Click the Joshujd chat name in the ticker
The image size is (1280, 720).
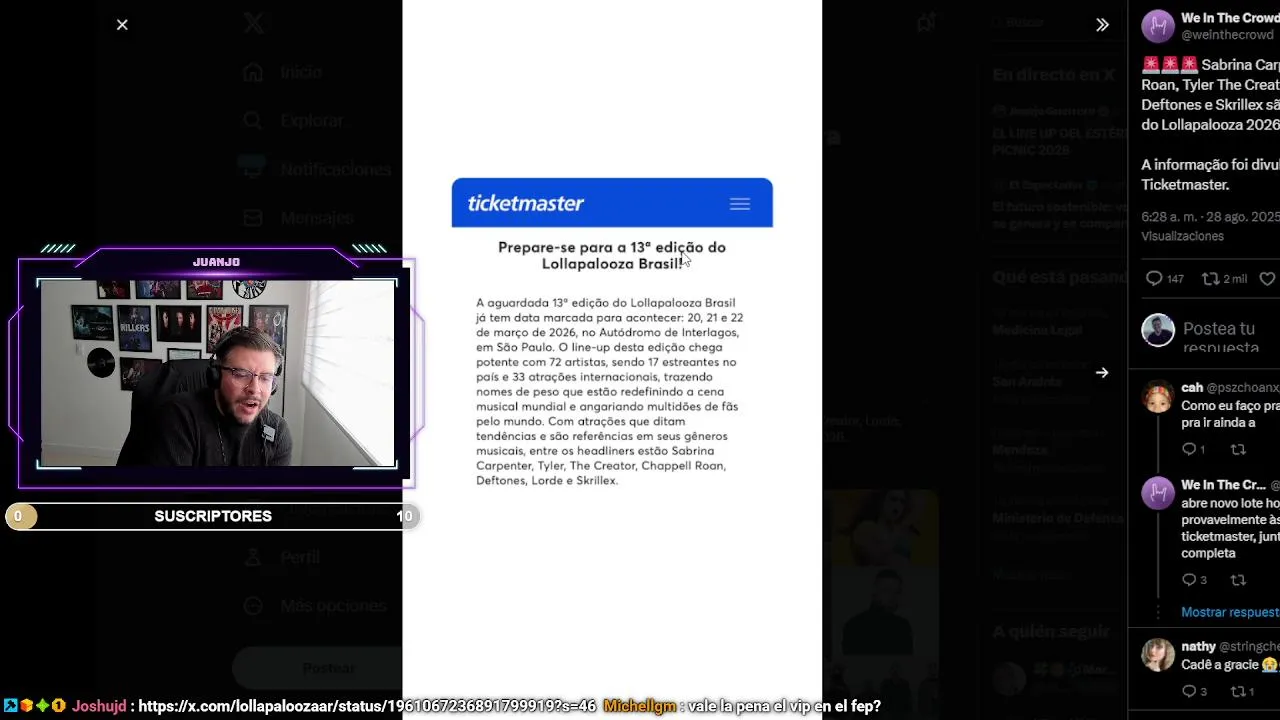point(99,706)
